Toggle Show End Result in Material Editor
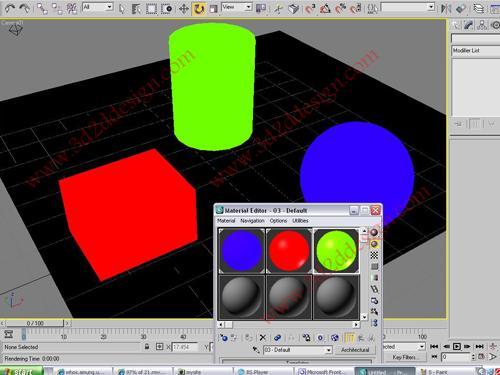Image resolution: width=500 pixels, height=375 pixels. coord(349,338)
